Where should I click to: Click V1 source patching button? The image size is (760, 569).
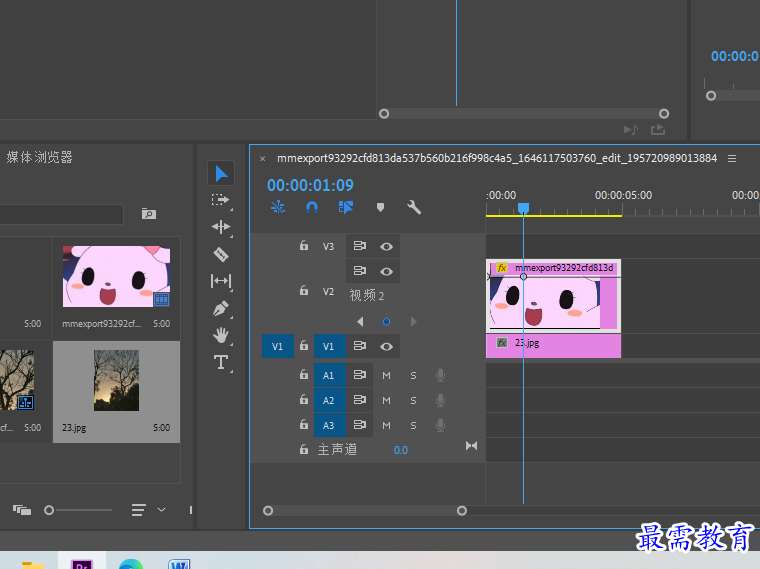pyautogui.click(x=278, y=346)
